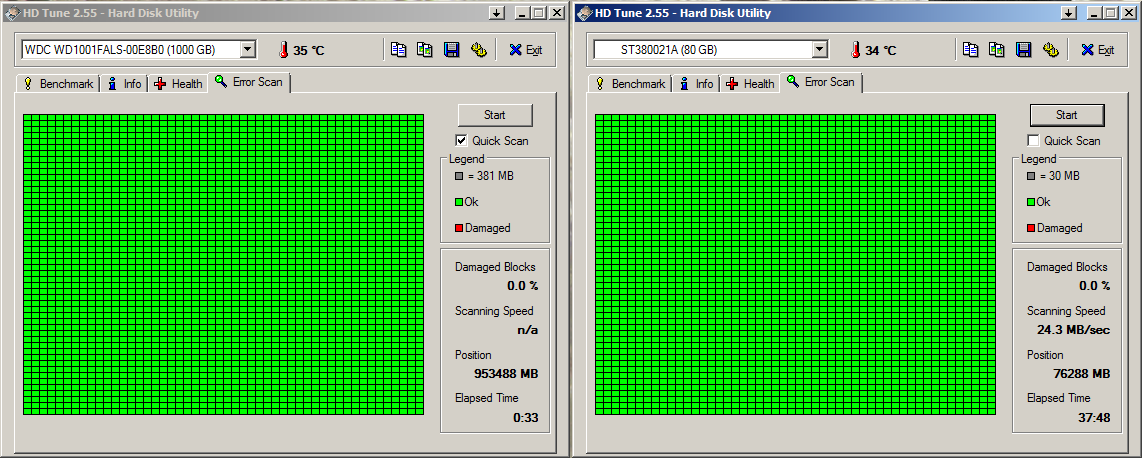Viewport: 1142px width, 458px height.
Task: Click HD Tune icon in left title bar
Action: pyautogui.click(x=13, y=13)
